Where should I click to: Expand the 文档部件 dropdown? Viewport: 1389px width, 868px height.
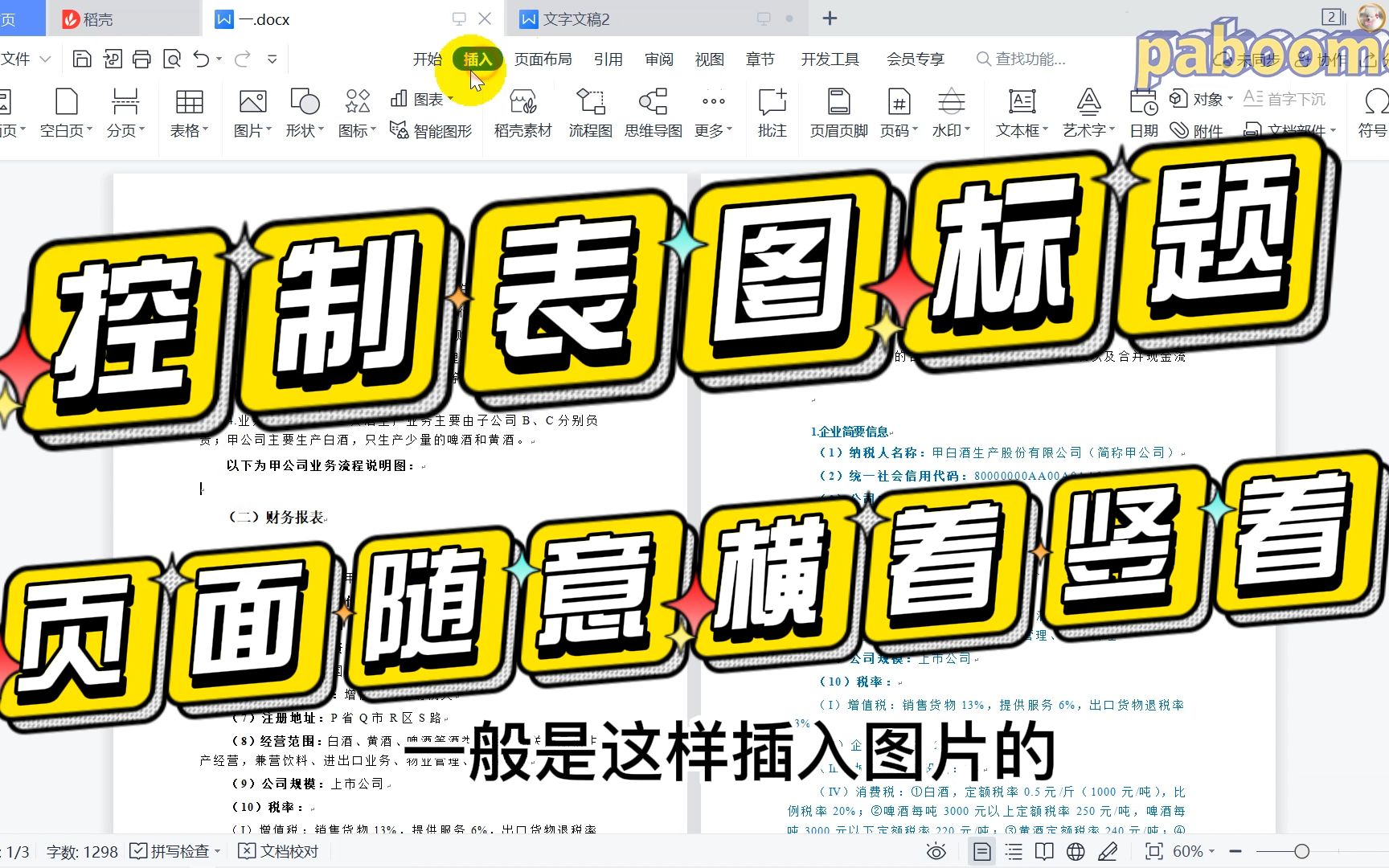[1334, 130]
